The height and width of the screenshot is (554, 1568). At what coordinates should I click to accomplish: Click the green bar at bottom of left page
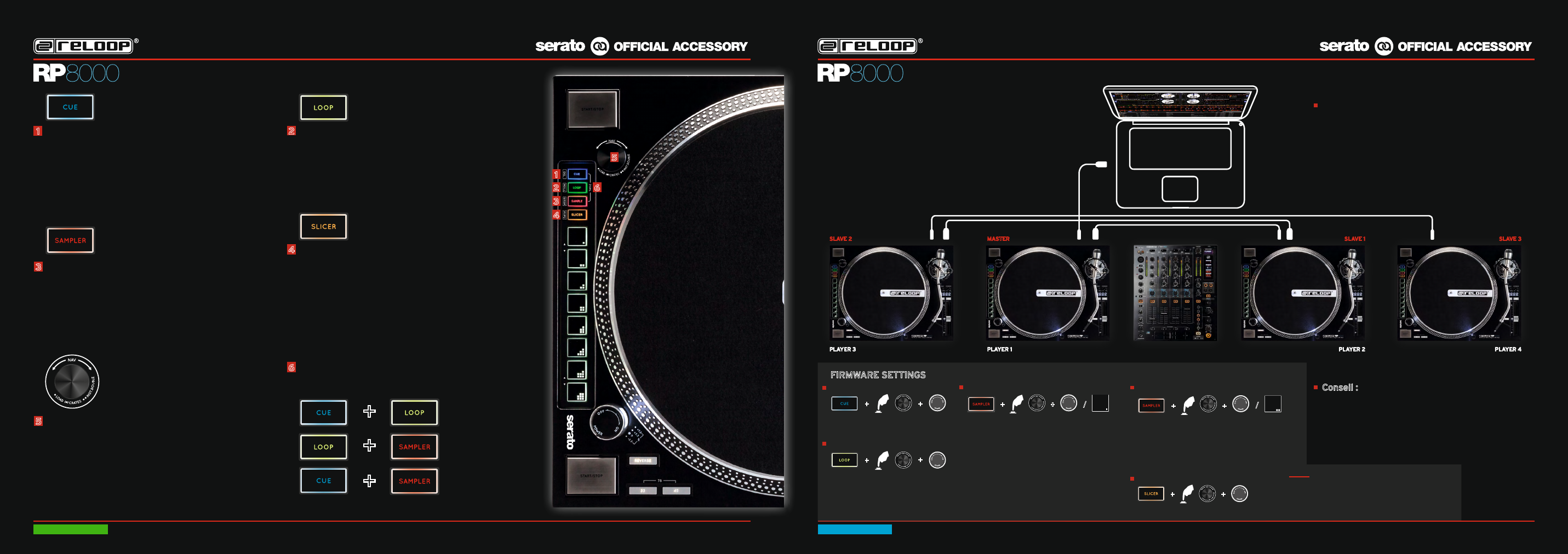coord(71,529)
